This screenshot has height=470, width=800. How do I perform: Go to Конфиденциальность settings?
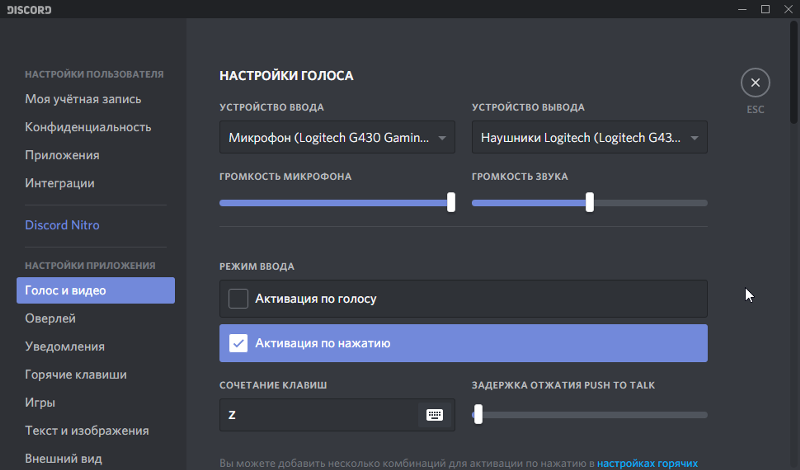click(x=88, y=127)
